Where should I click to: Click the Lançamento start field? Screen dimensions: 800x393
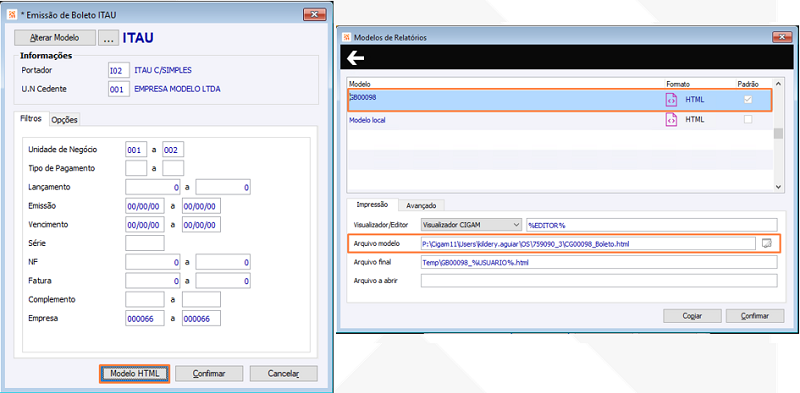(153, 187)
